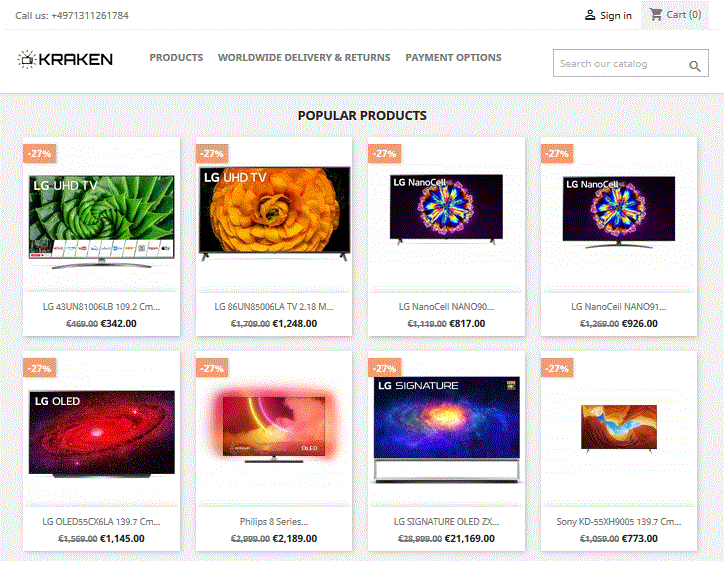Open Worldwide Delivery & Returns page
The image size is (724, 561).
(304, 58)
